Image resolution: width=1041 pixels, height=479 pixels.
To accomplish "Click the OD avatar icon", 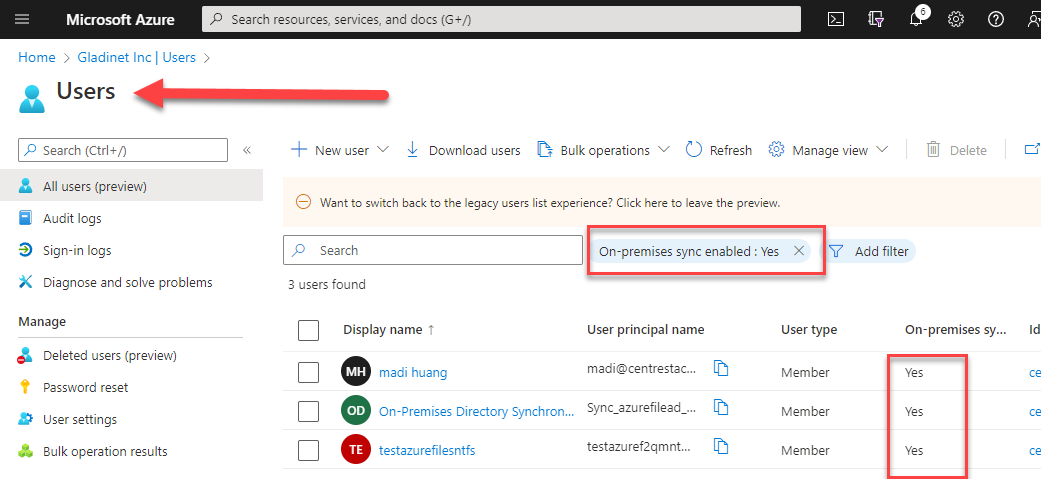I will 356,411.
